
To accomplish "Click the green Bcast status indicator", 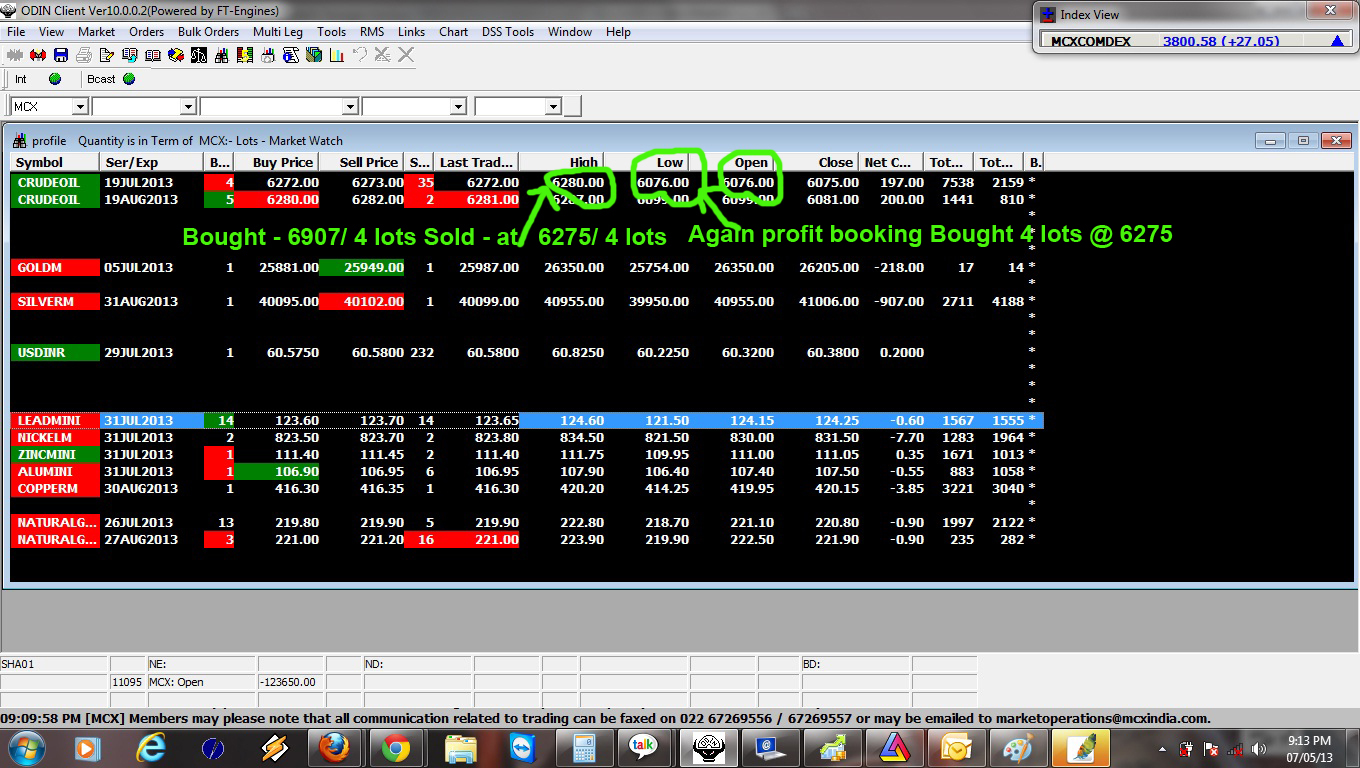I will point(129,79).
